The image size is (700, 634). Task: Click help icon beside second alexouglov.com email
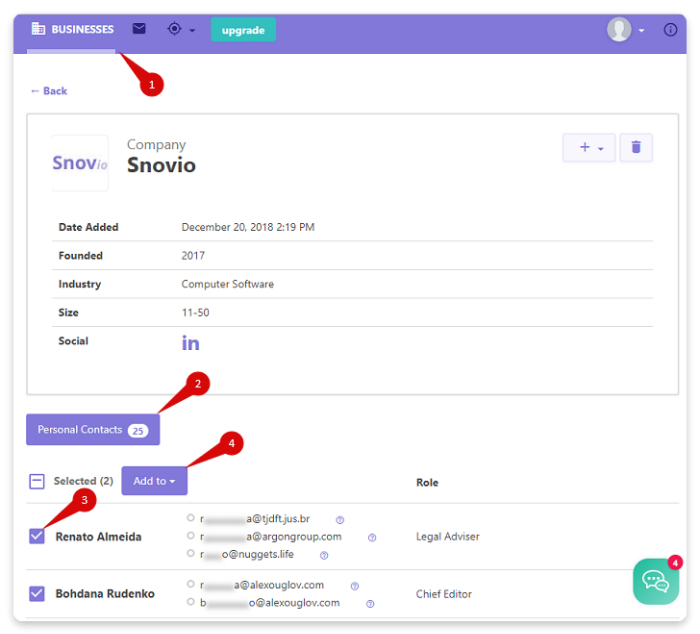point(370,604)
